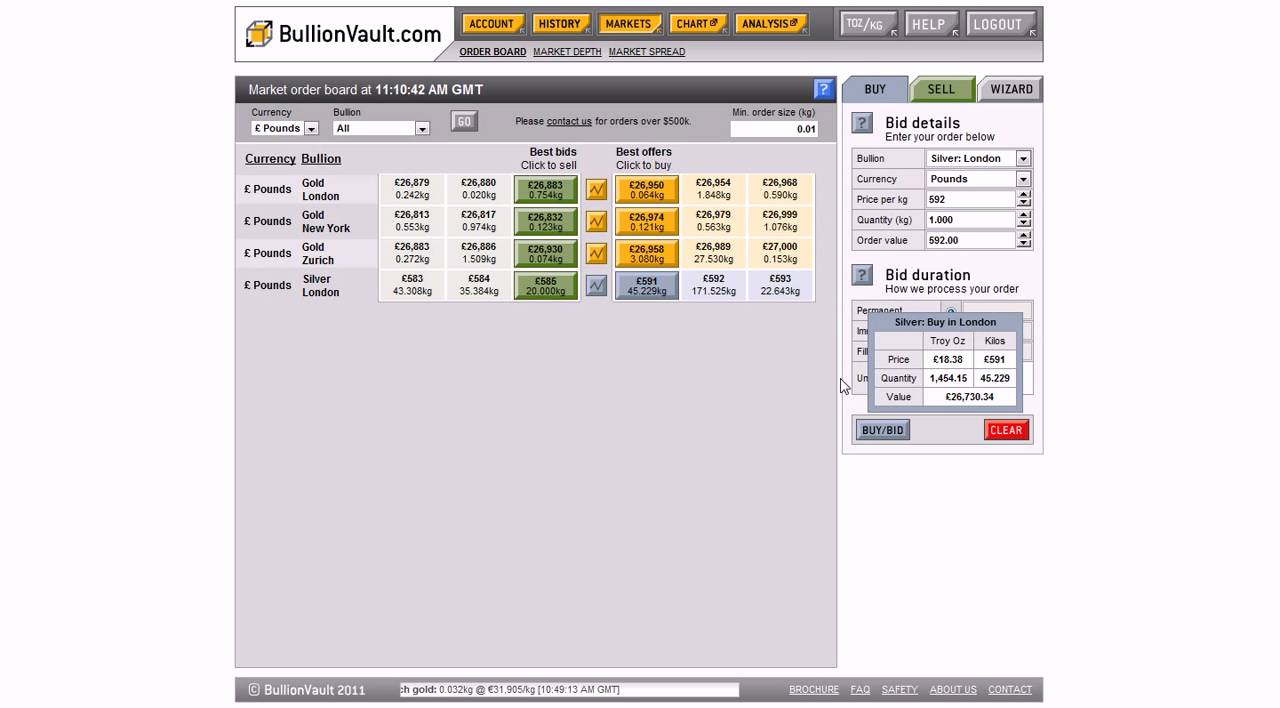Screen dimensions: 1280x708
Task: Open the ACCOUNT menu
Action: coord(492,24)
